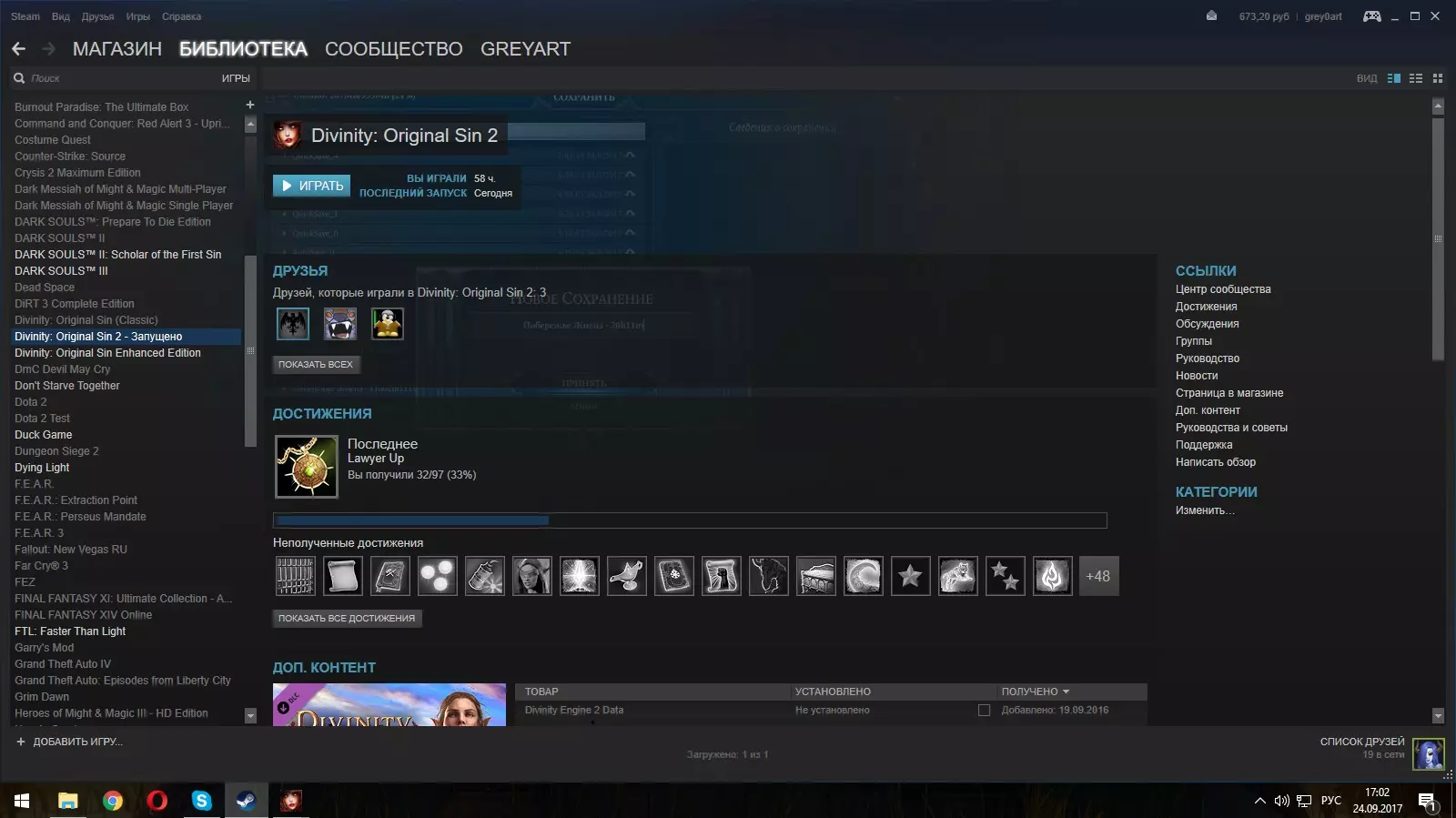Open Google Chrome from the taskbar
Image resolution: width=1456 pixels, height=818 pixels.
pos(113,801)
